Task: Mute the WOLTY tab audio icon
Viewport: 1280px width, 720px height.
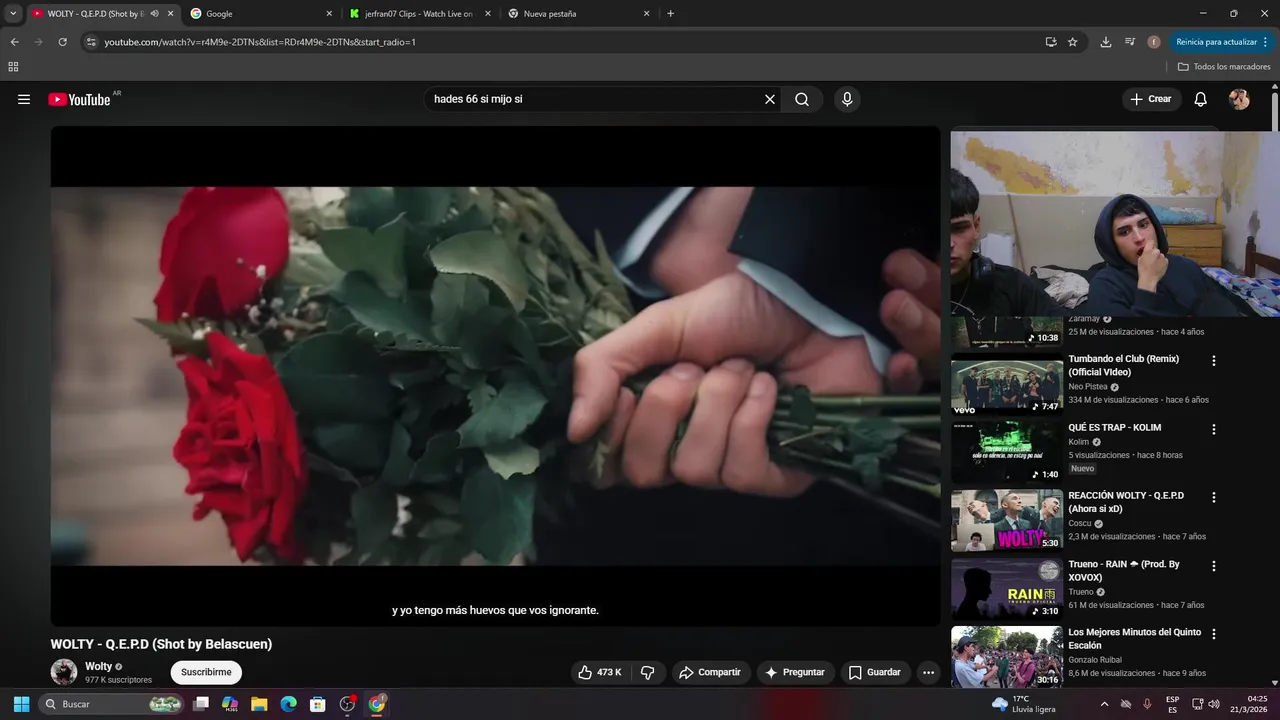Action: pyautogui.click(x=154, y=14)
